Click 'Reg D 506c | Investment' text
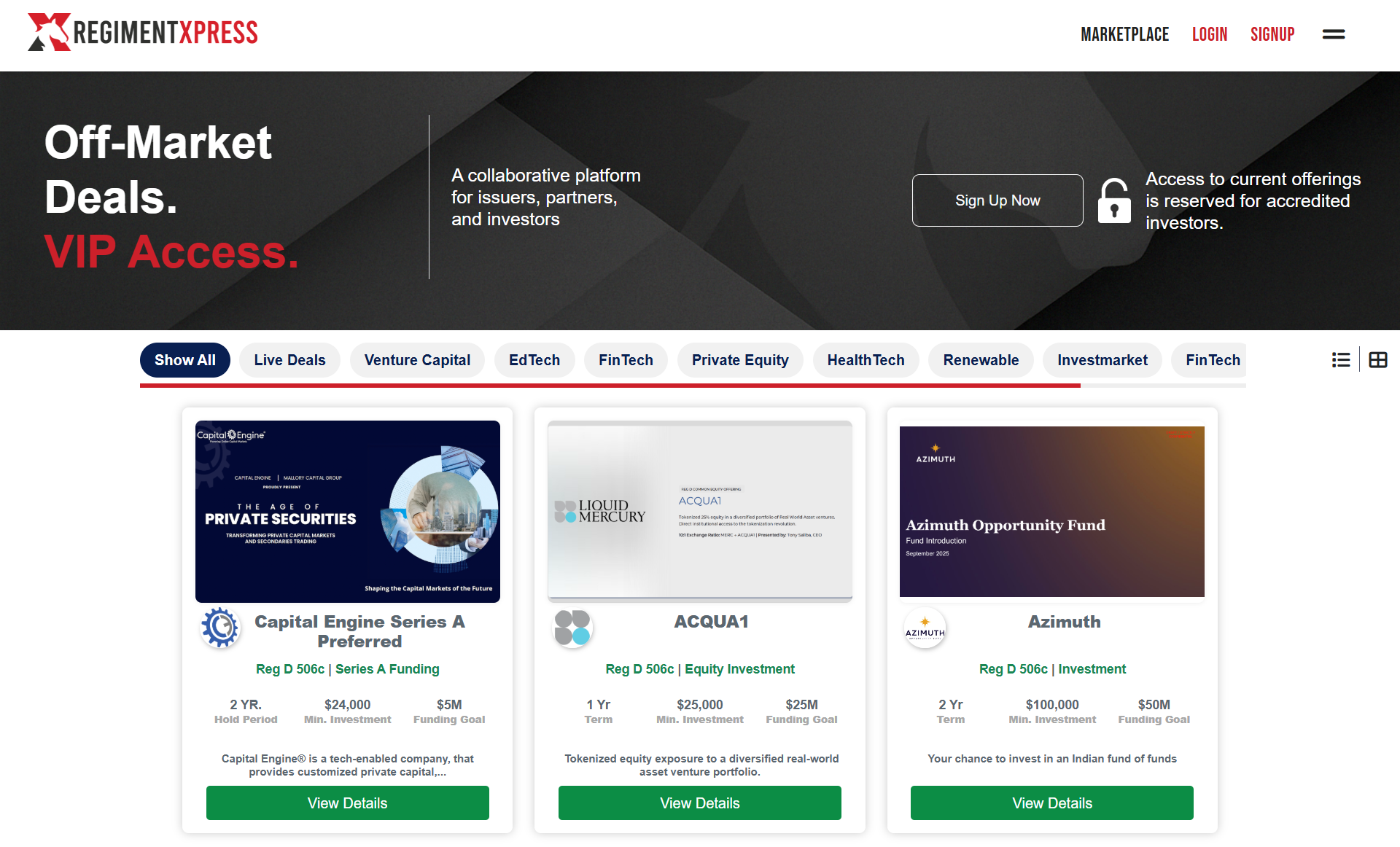The image size is (1400, 847). tap(1052, 669)
